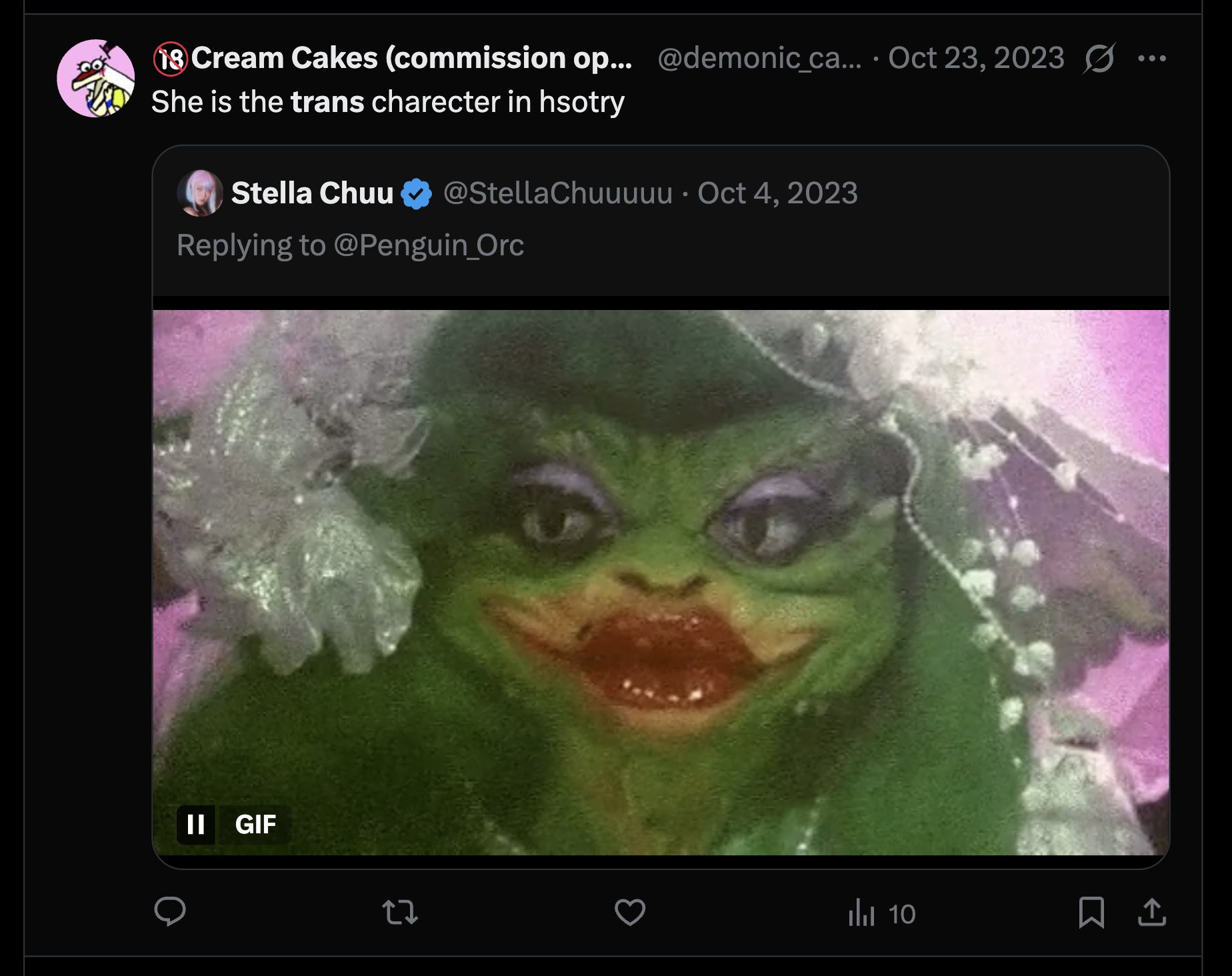The height and width of the screenshot is (976, 1232).
Task: Open the Oct 23, 2023 timestamp
Action: [976, 59]
